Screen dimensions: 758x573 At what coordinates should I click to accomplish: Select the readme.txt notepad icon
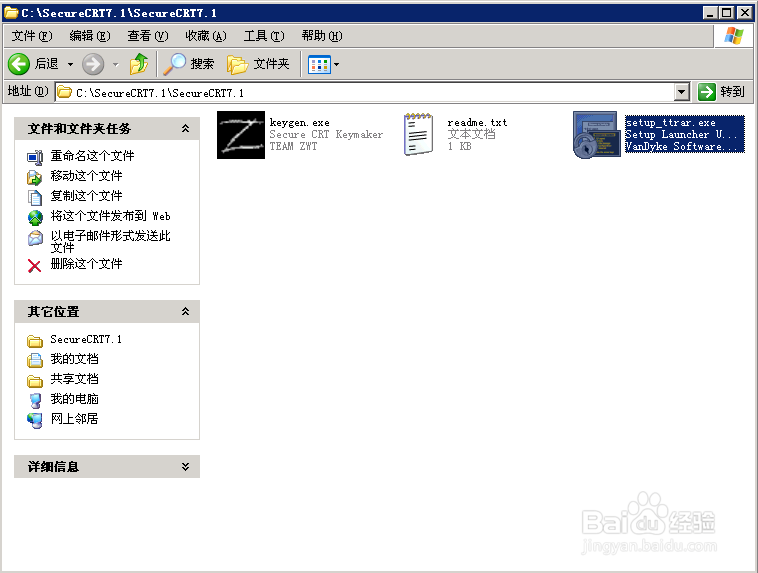pyautogui.click(x=418, y=134)
